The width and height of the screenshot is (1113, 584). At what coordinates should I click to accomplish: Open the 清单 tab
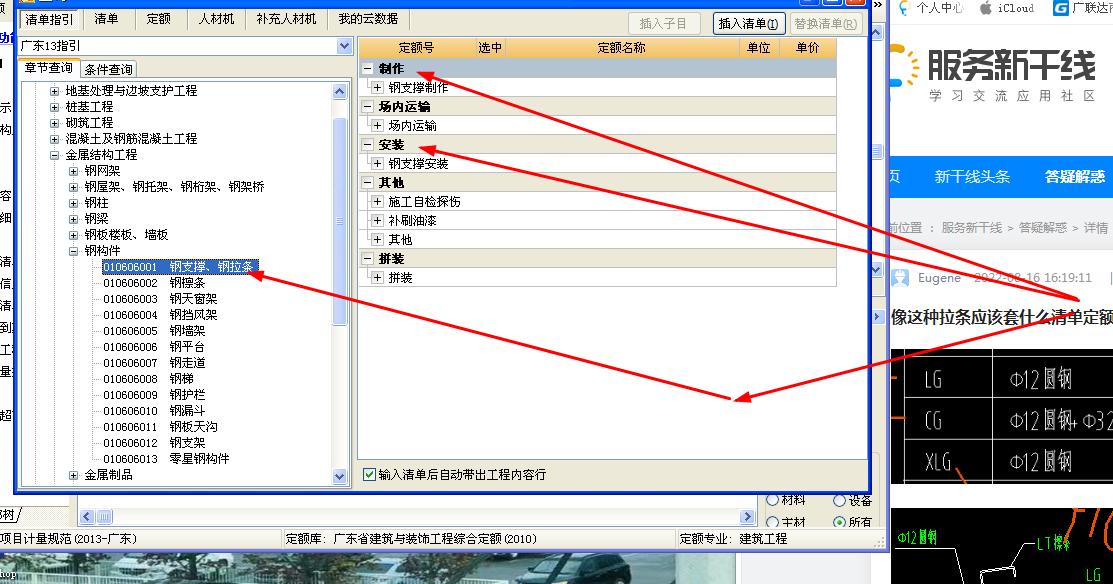106,19
